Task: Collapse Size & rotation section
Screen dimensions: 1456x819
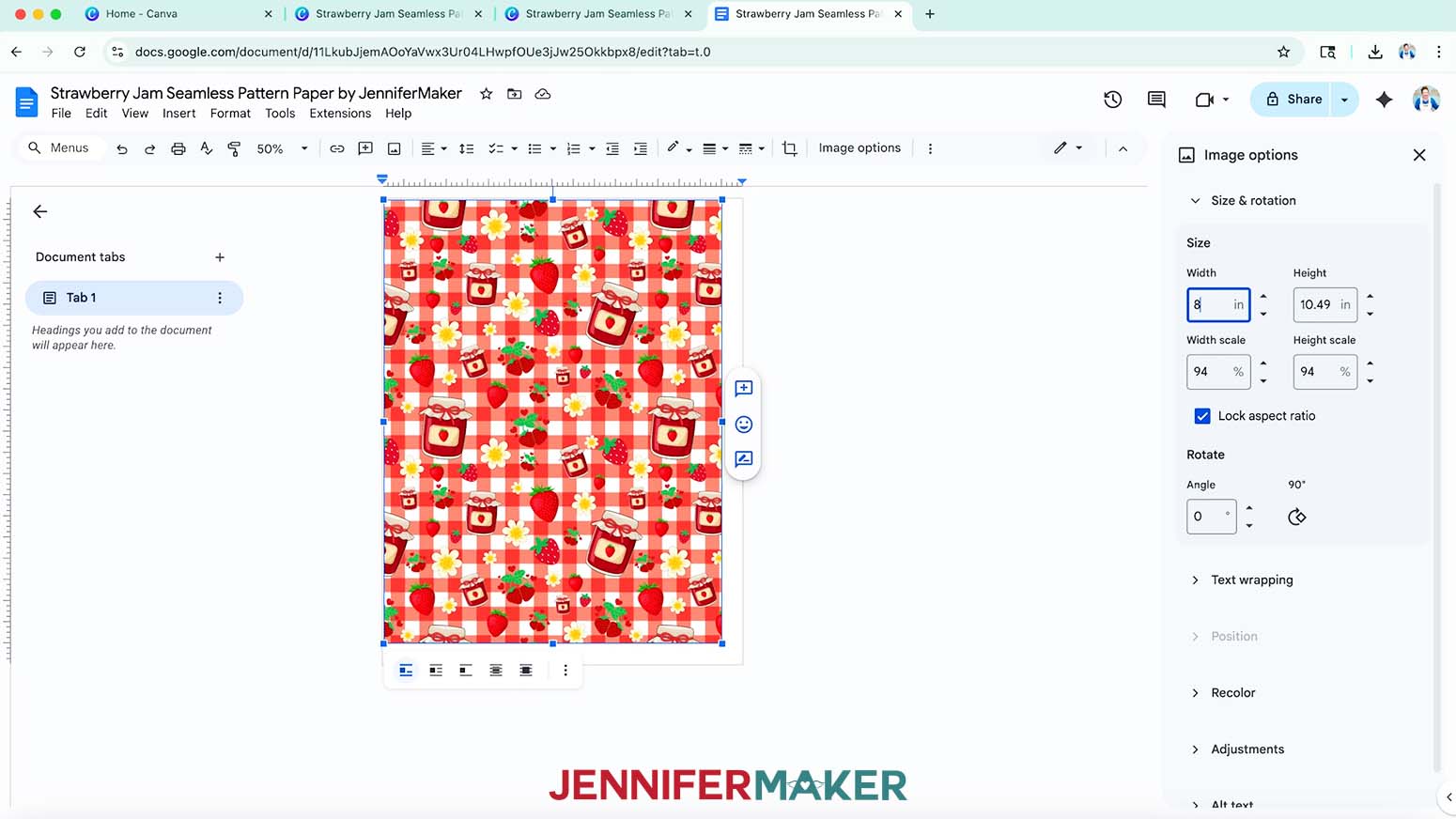Action: [1195, 201]
